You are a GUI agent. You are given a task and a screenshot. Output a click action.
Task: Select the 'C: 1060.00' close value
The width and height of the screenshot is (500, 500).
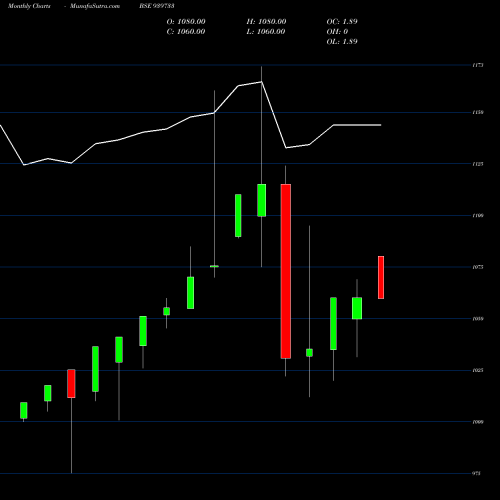coord(186,32)
